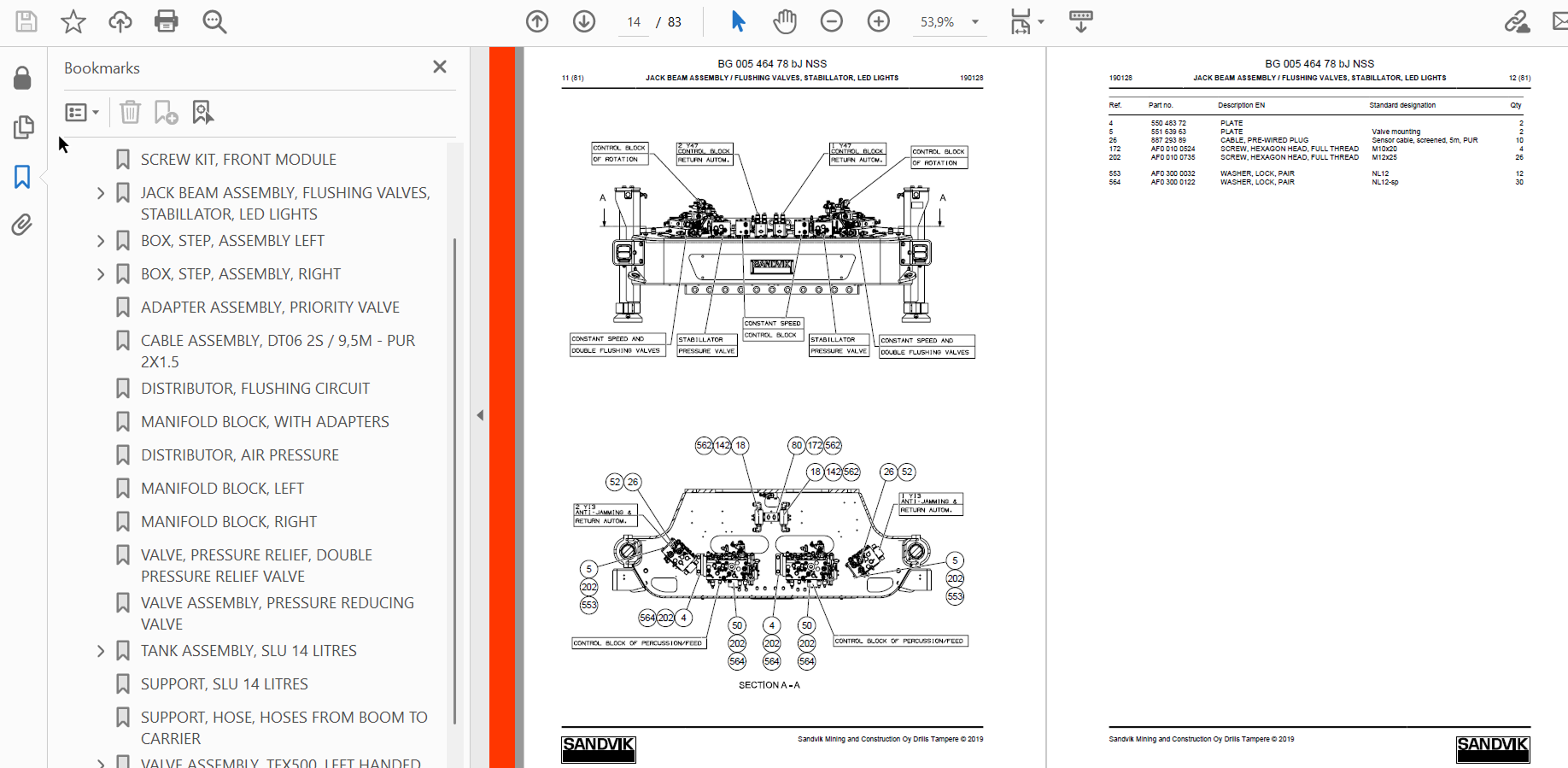Open ADAPTER ASSEMBLY, PRIORITY VALVE bookmark

click(270, 308)
